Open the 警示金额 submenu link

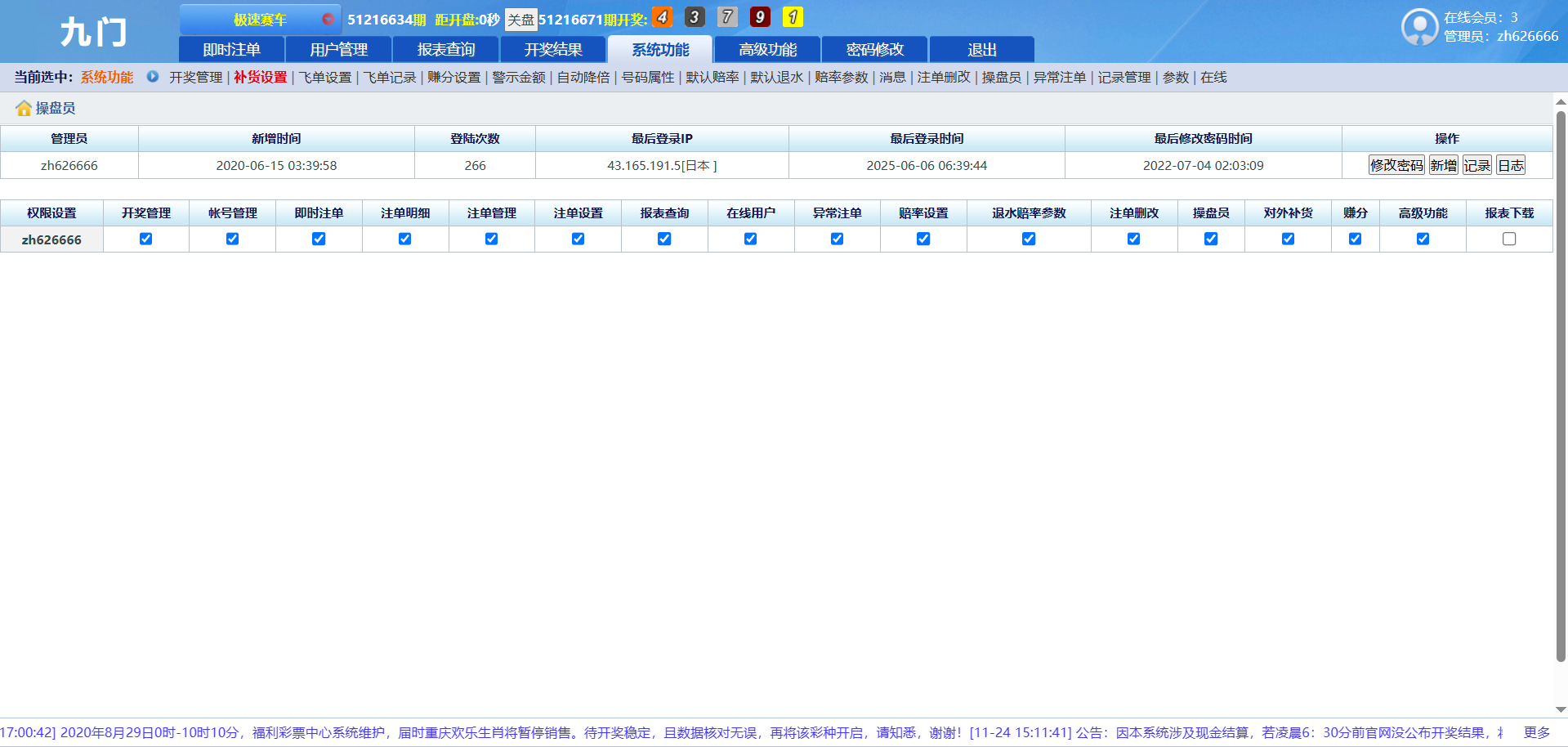(x=519, y=77)
